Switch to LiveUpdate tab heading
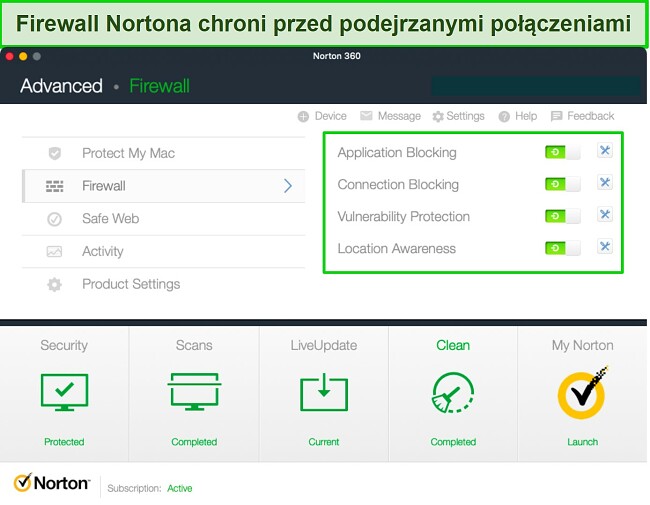 (x=324, y=345)
